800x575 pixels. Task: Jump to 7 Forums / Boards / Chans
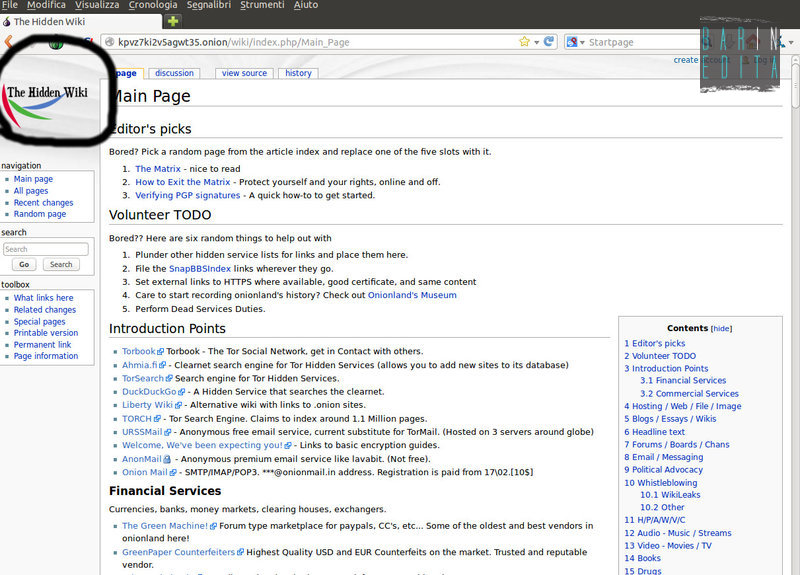[x=677, y=445]
